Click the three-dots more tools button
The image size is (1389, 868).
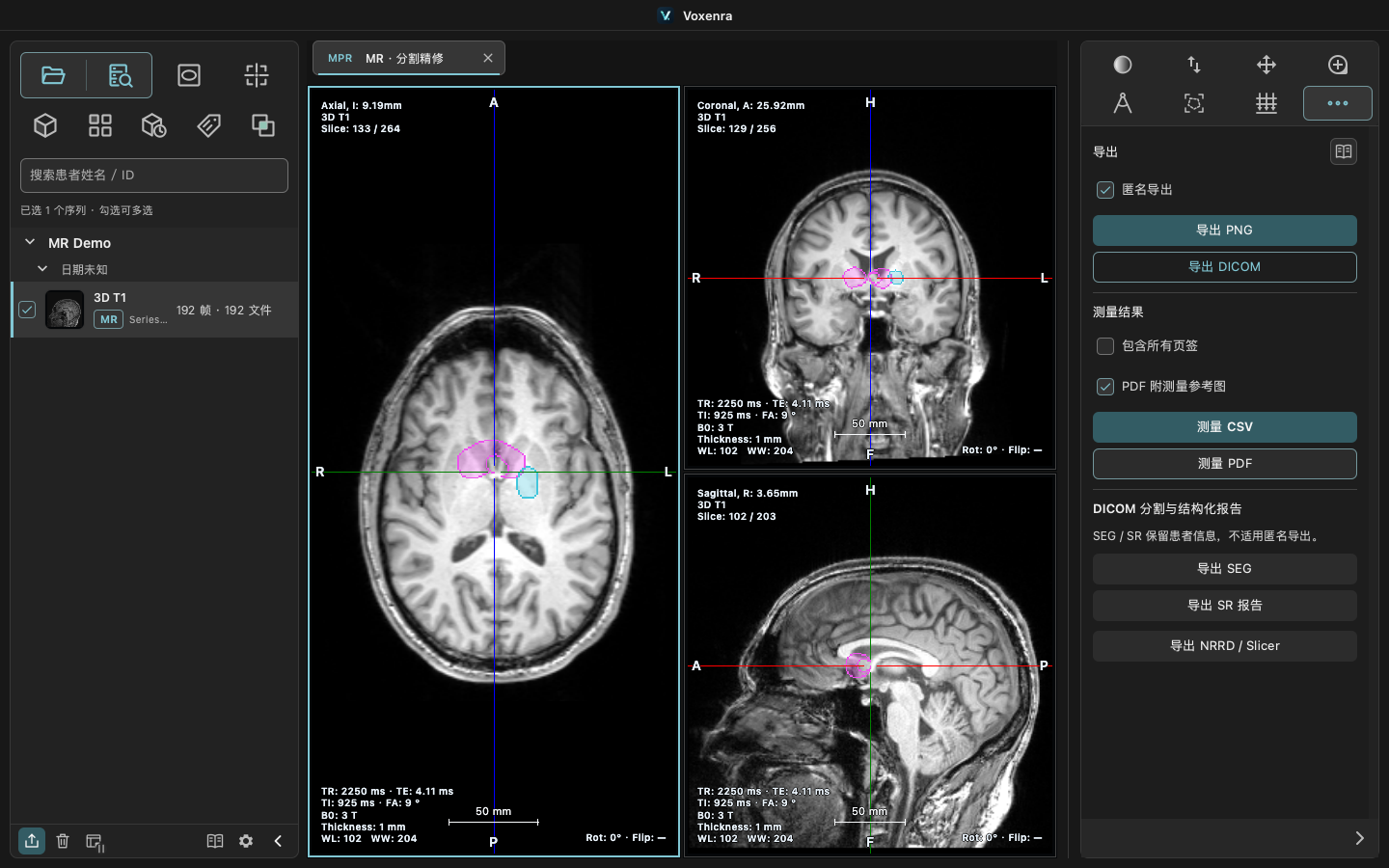tap(1338, 103)
